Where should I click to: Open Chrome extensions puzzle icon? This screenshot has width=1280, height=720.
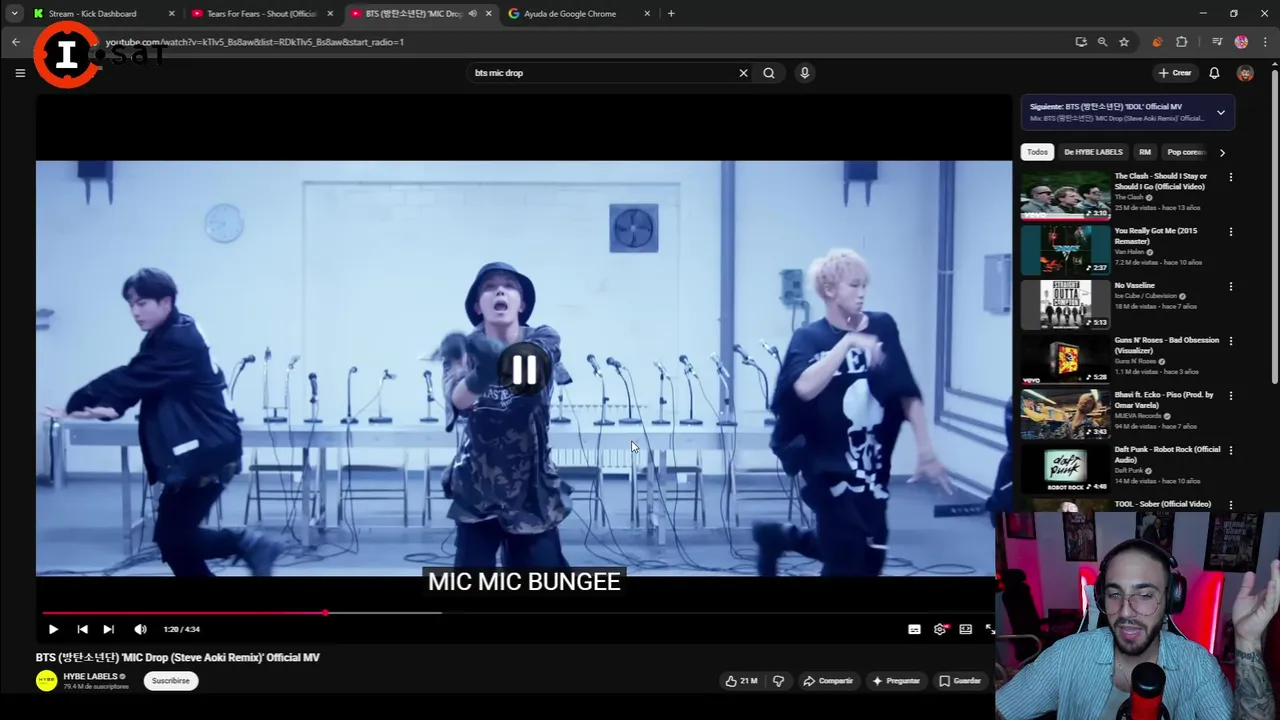click(x=1182, y=42)
